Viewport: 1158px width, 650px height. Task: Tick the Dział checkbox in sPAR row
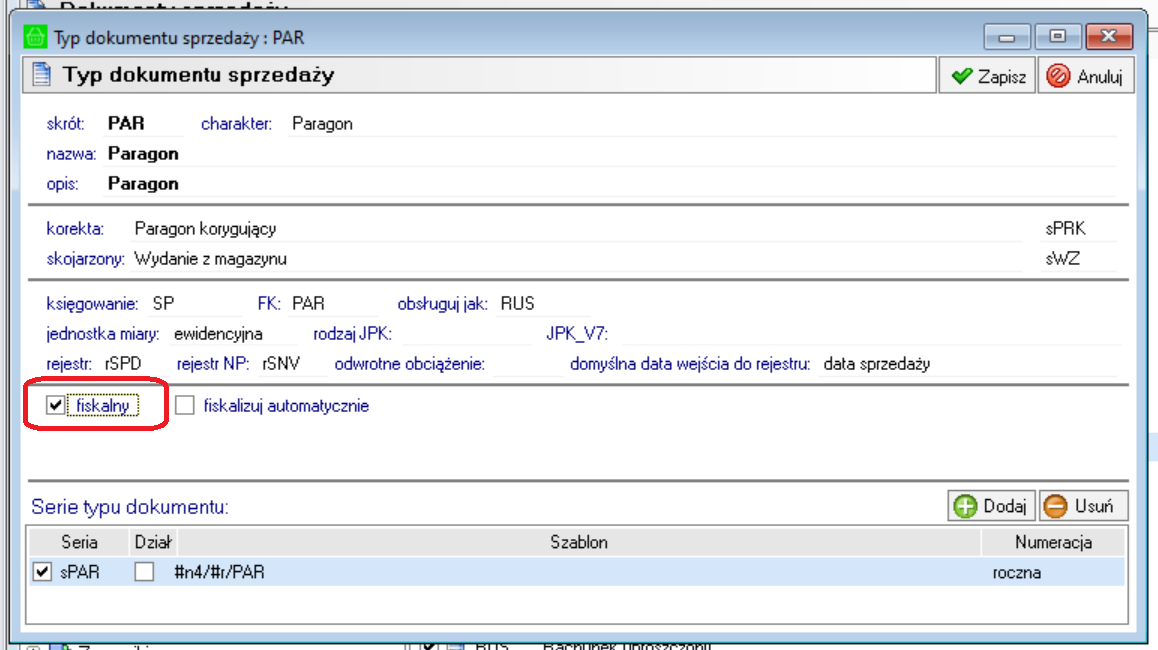click(145, 572)
